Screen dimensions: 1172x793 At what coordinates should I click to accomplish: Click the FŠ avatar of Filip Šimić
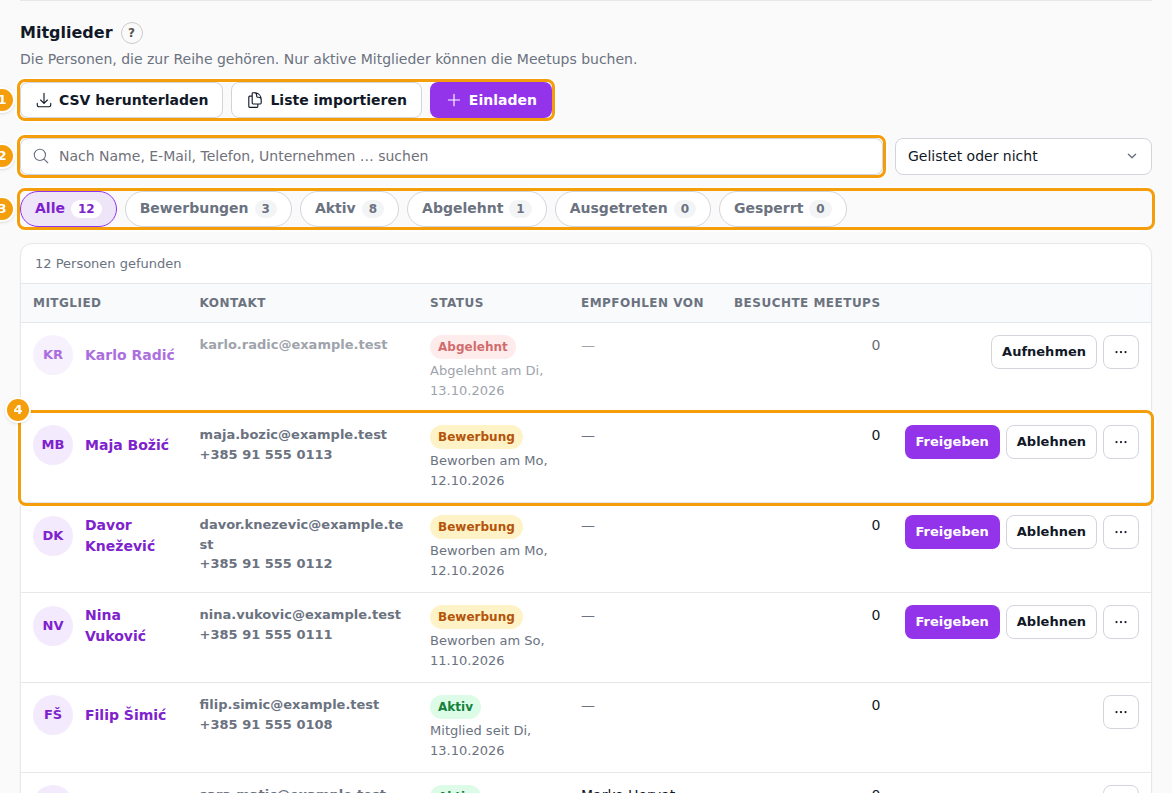coord(53,715)
